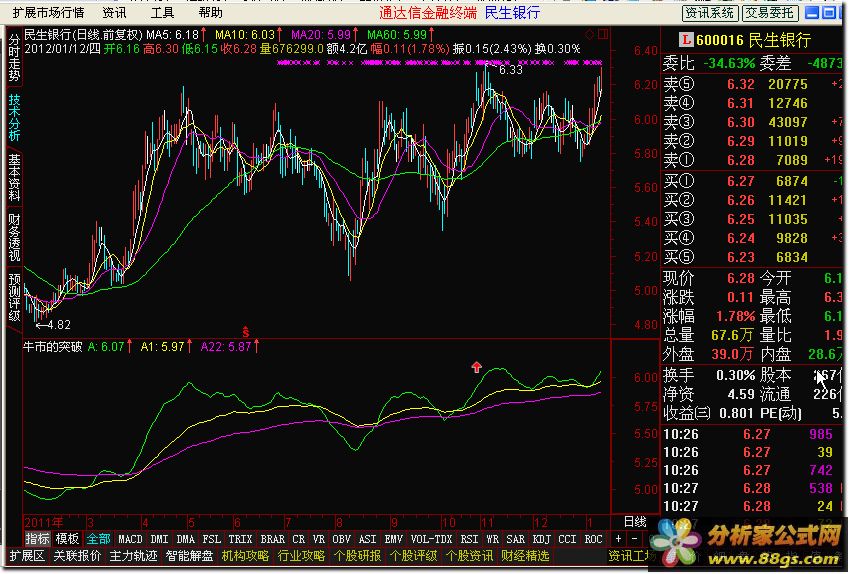Click the 6.33 high price label on chart
The height and width of the screenshot is (574, 850).
(x=511, y=70)
